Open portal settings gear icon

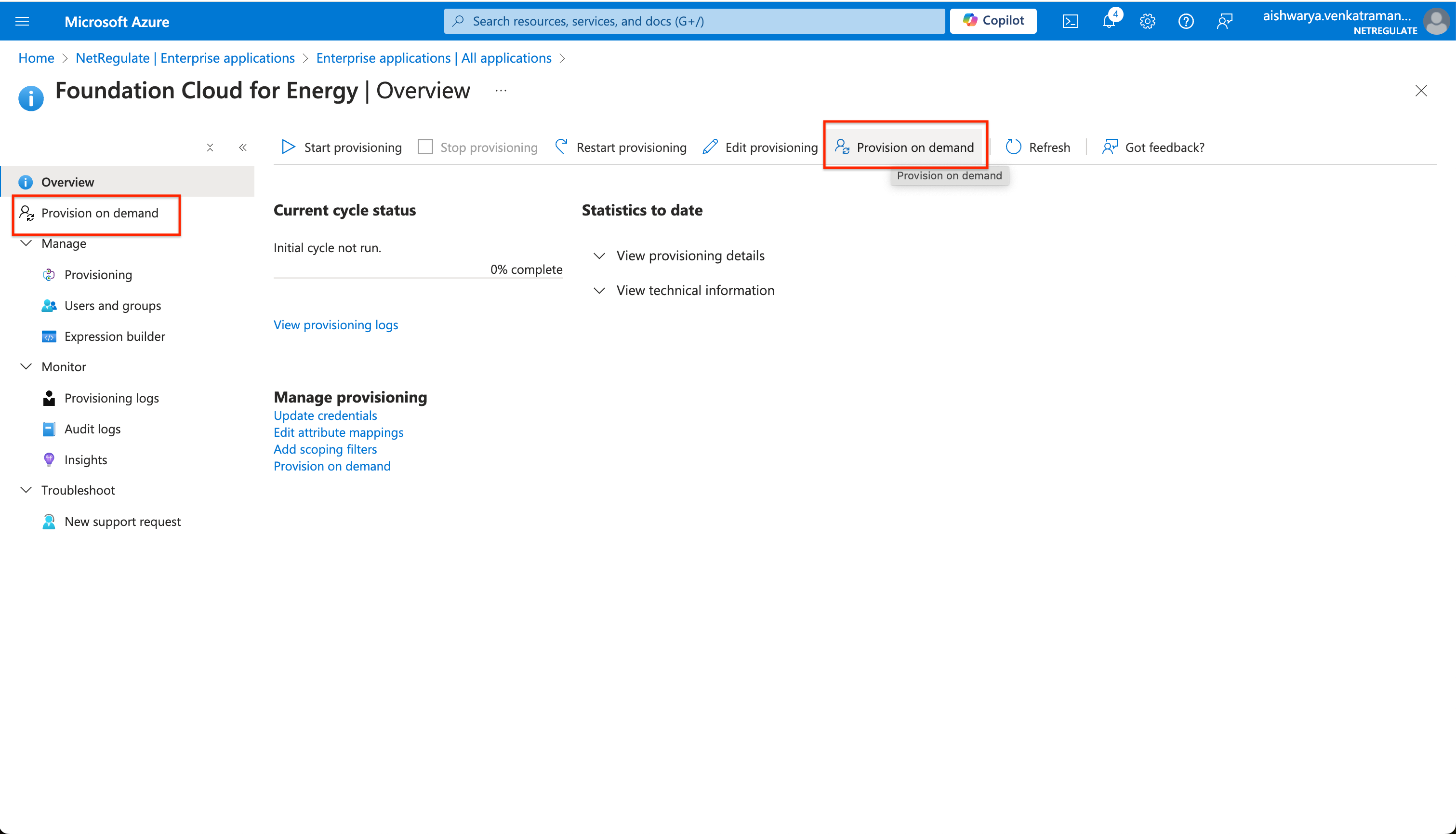[x=1147, y=21]
